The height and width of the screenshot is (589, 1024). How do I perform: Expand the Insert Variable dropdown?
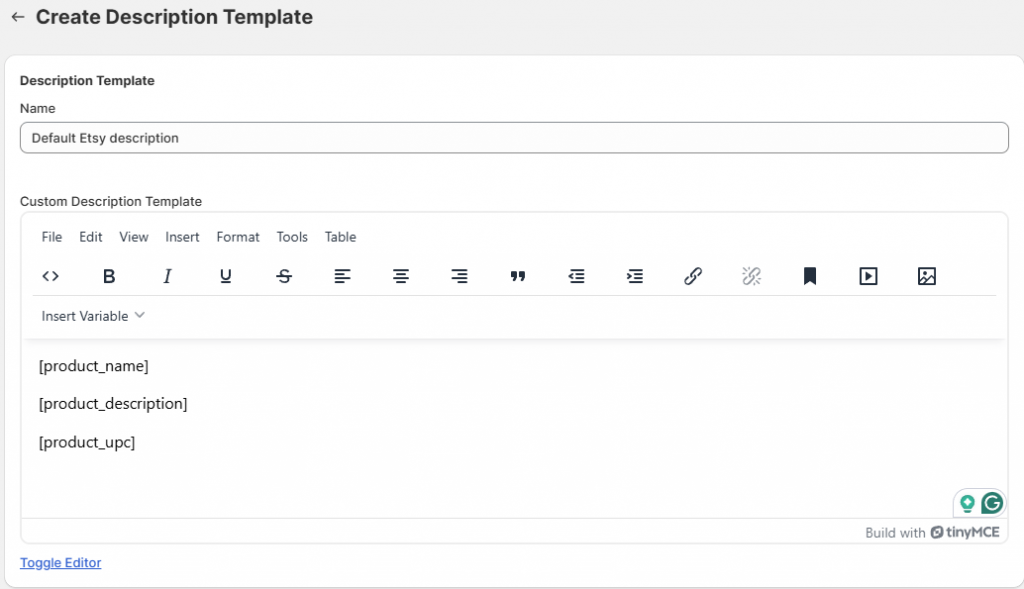point(93,316)
